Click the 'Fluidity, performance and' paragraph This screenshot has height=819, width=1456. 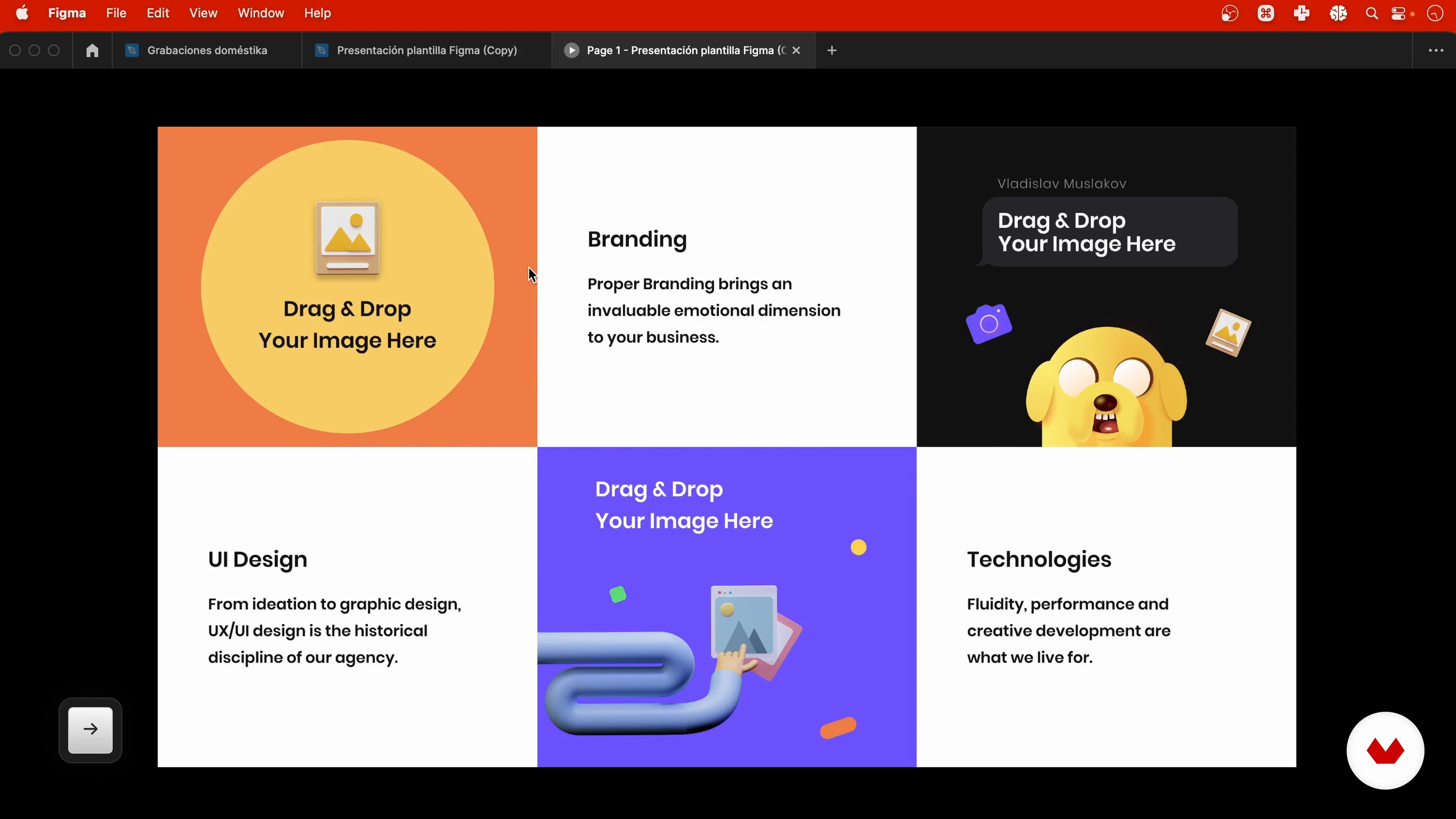pos(1068,631)
